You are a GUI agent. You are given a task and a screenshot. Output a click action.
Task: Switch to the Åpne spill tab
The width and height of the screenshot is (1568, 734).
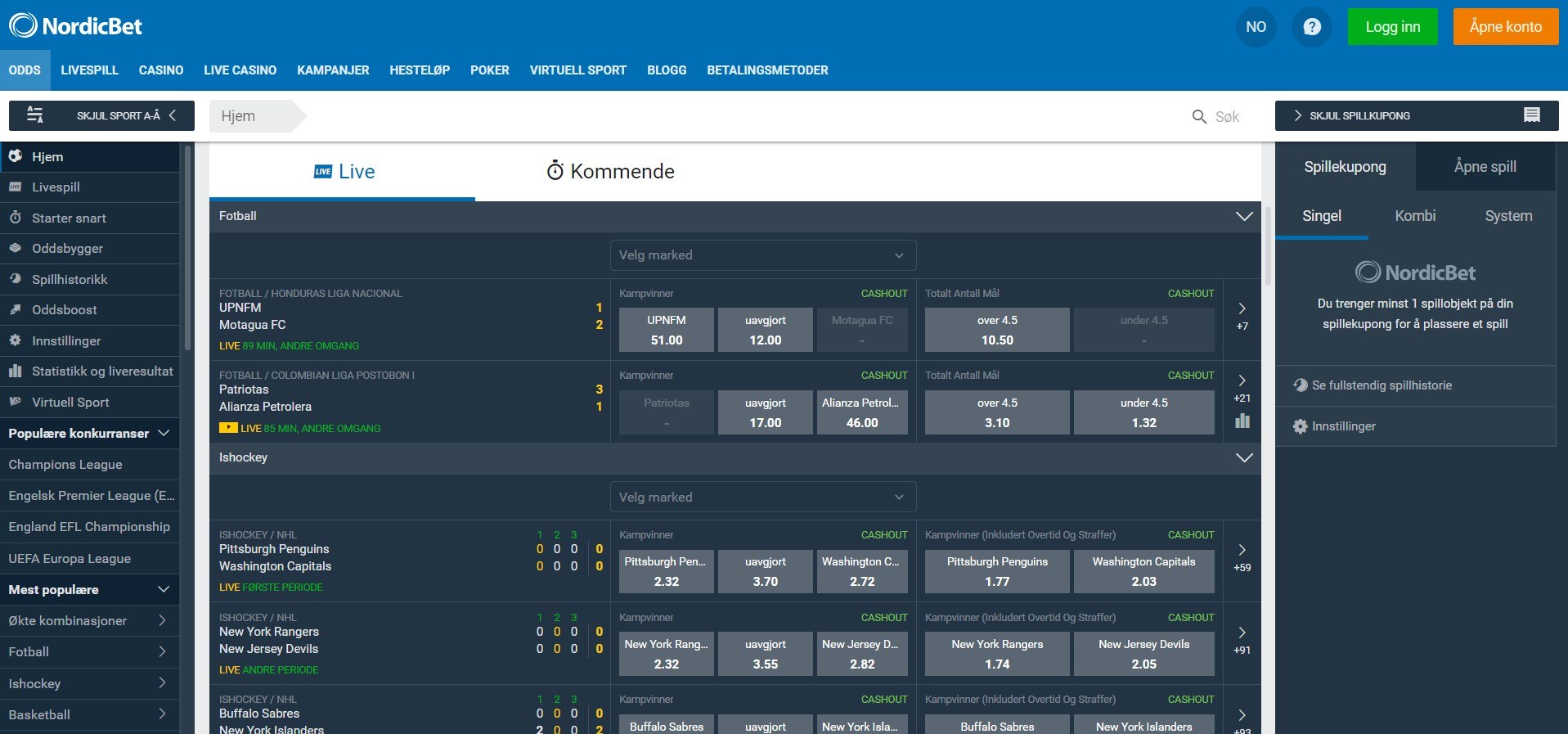tap(1485, 167)
